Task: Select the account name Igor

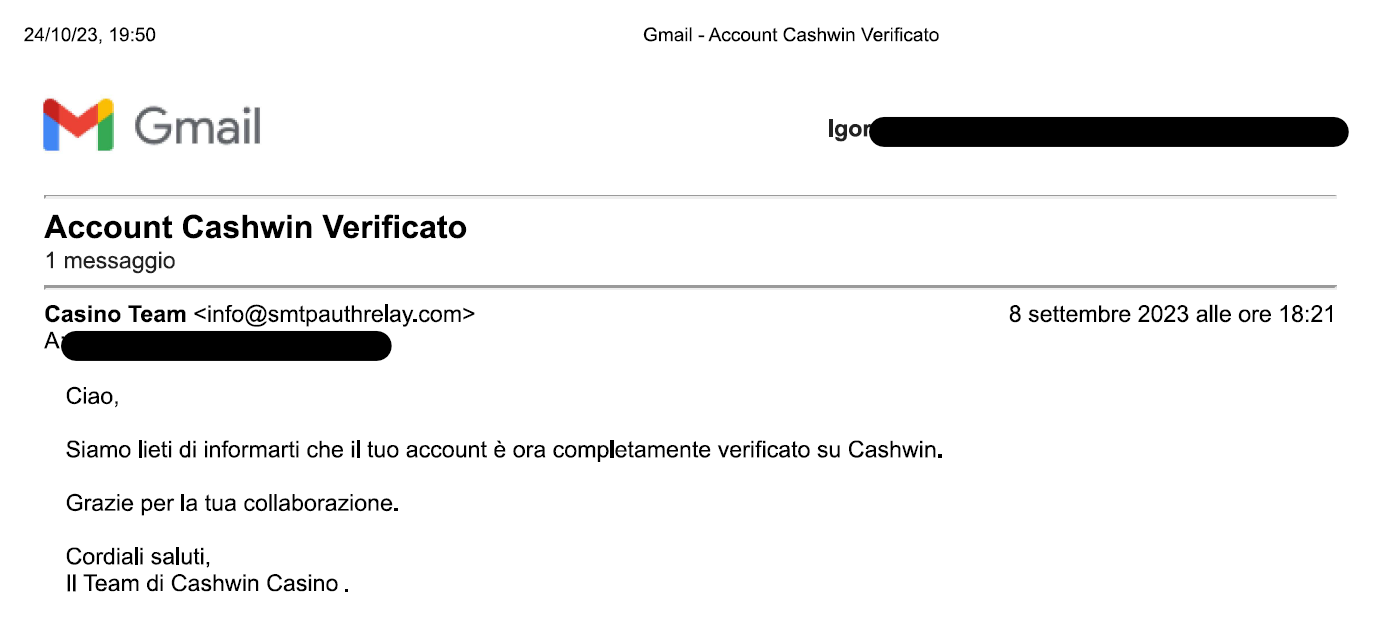Action: coord(849,130)
